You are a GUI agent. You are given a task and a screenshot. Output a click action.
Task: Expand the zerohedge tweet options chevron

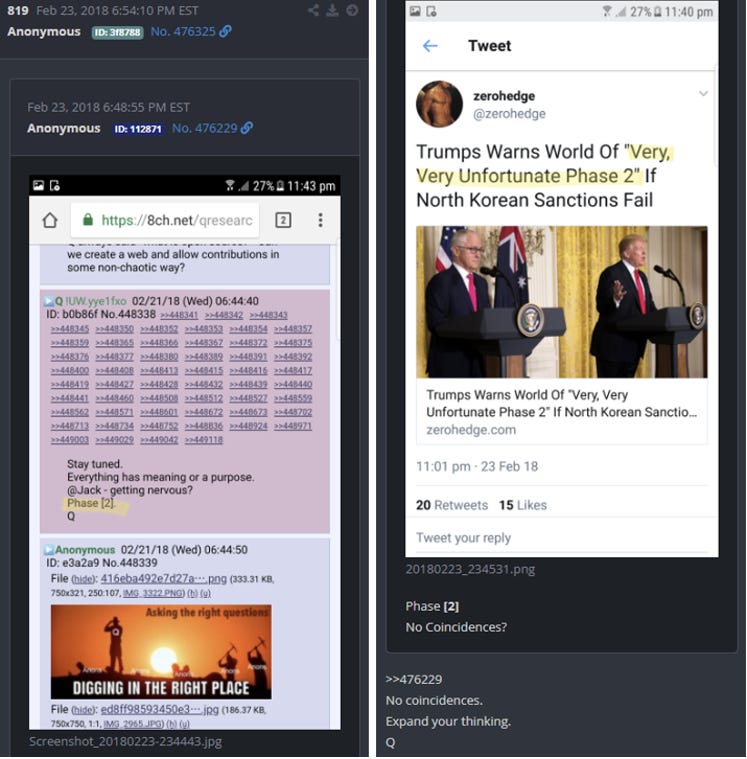click(703, 94)
